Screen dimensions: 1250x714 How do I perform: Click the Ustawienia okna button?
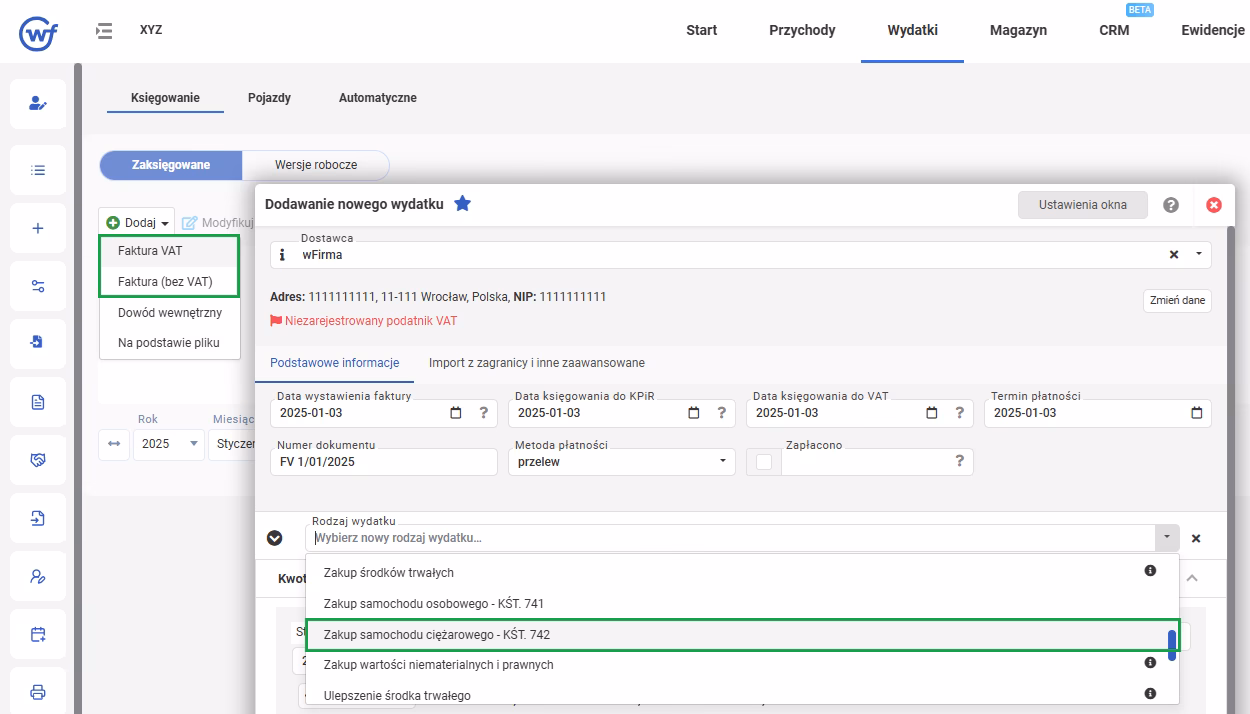tap(1082, 205)
